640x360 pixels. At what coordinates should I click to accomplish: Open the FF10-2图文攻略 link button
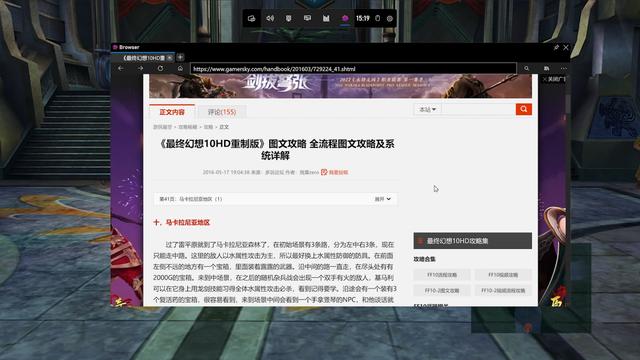(442, 291)
